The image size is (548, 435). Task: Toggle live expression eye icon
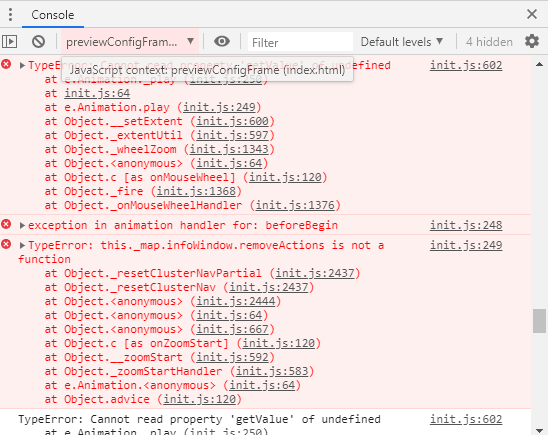[x=222, y=42]
